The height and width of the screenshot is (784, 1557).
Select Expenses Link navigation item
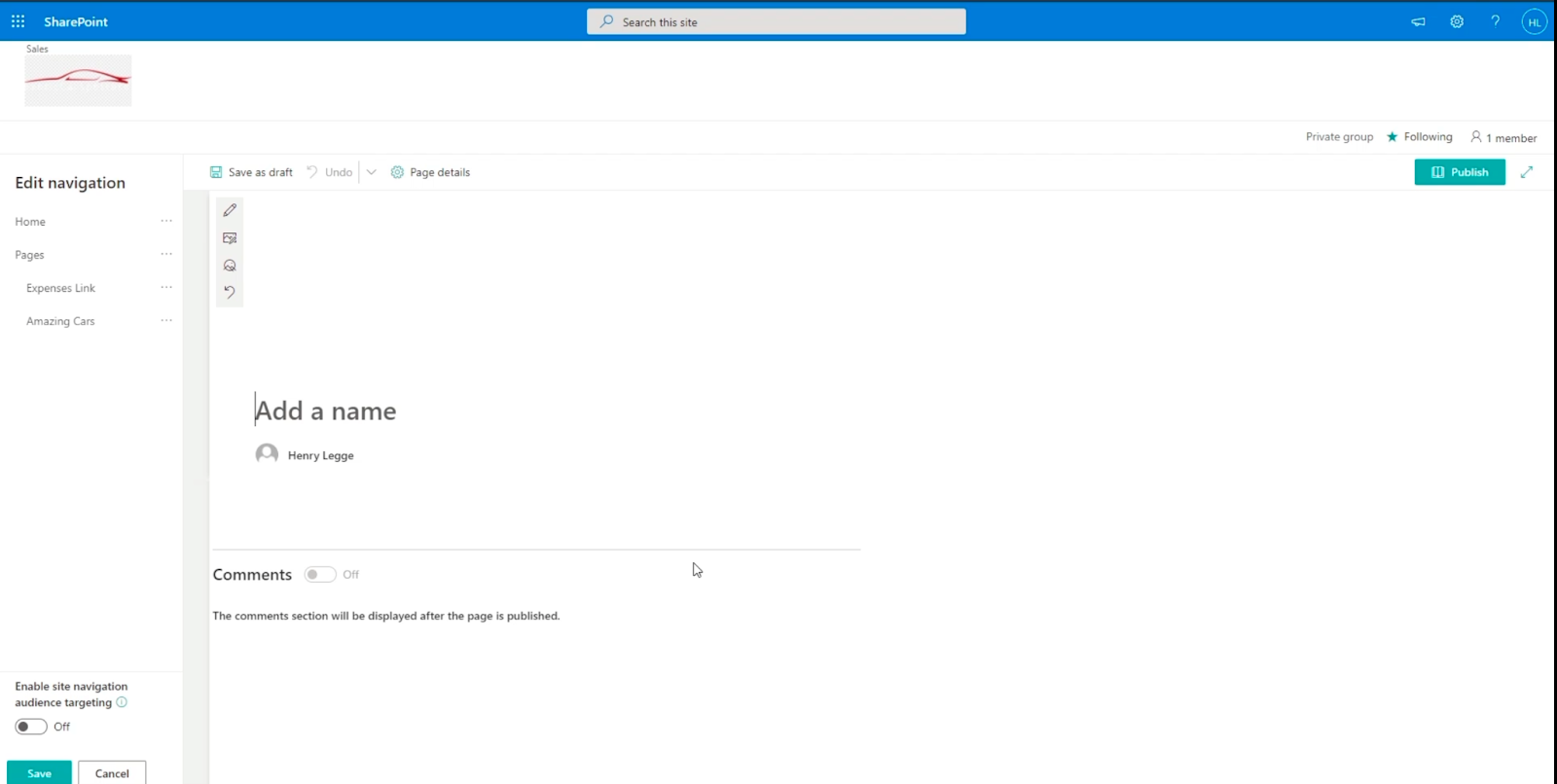tap(60, 288)
